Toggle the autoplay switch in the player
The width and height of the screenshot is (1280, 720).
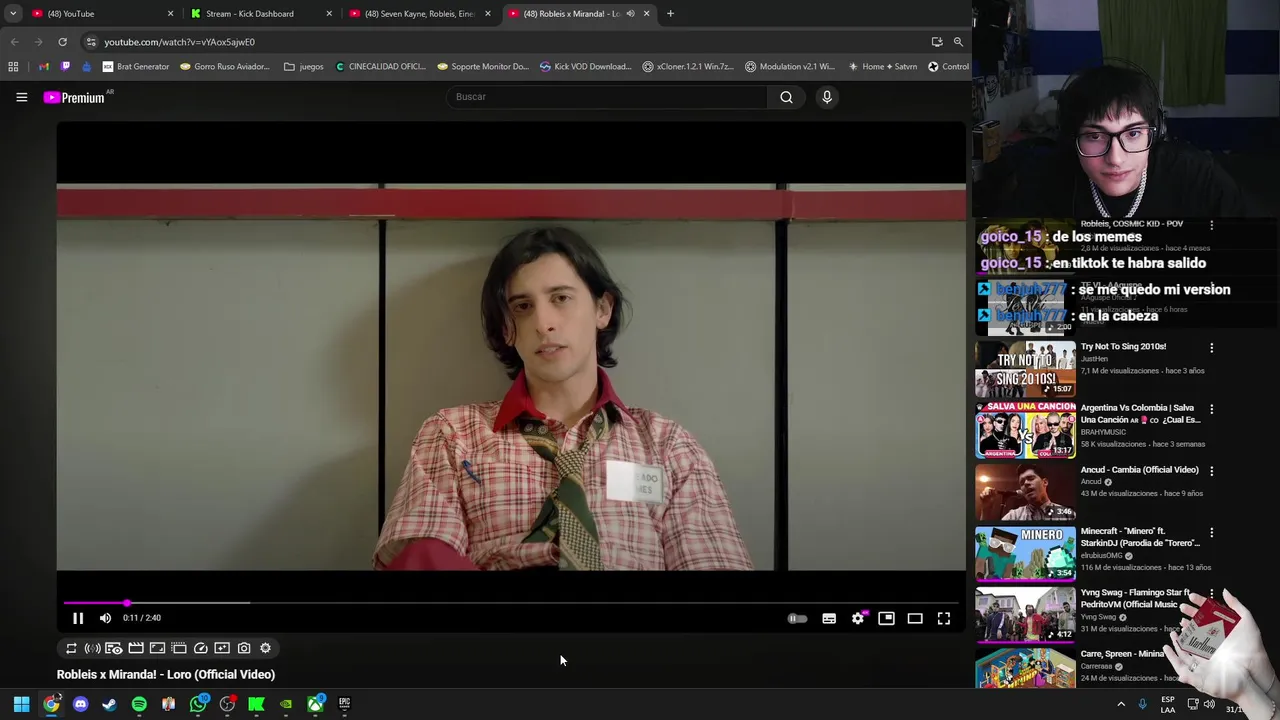[797, 619]
